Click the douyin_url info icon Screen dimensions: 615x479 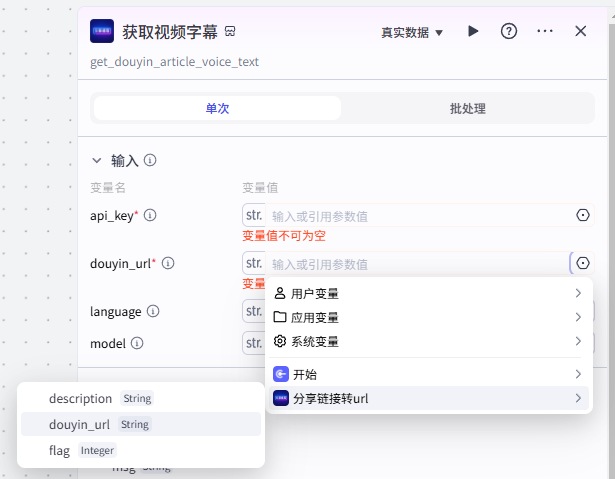click(168, 264)
